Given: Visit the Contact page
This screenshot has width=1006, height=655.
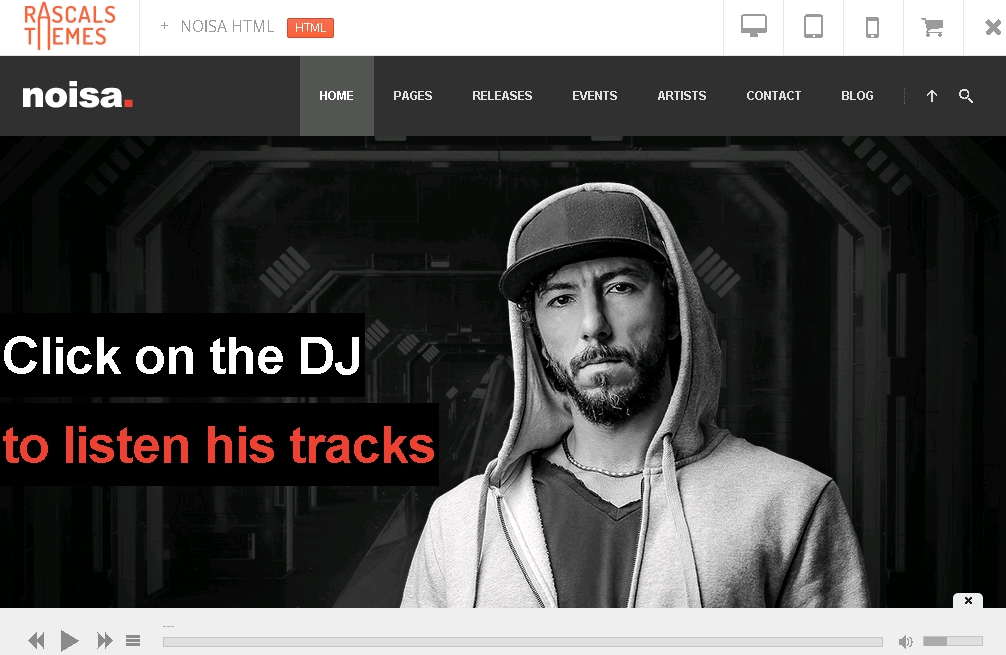Looking at the screenshot, I should click(x=774, y=96).
